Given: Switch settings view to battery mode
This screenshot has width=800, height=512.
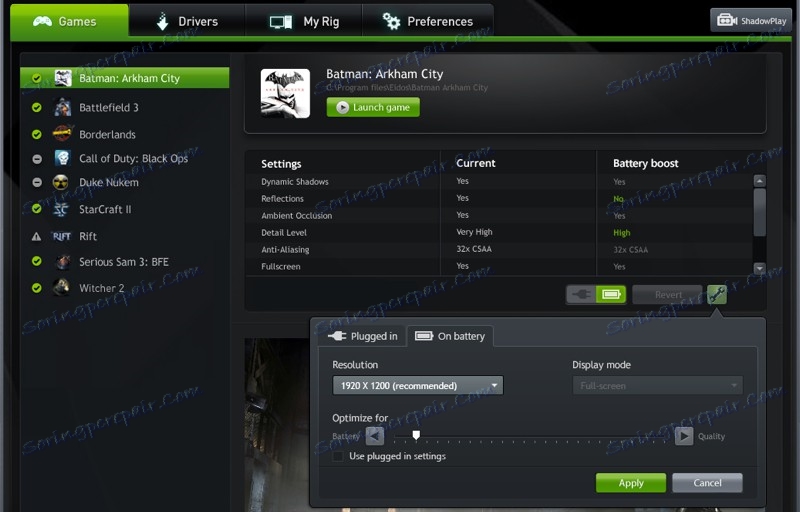Looking at the screenshot, I should point(611,294).
